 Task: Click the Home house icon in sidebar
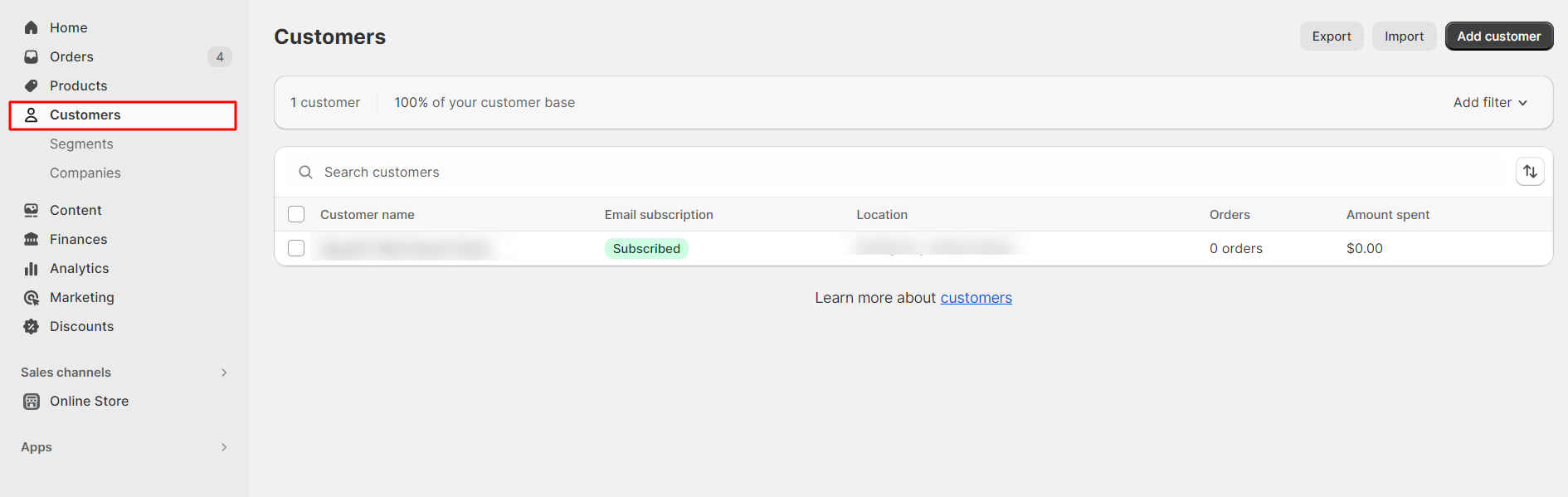click(x=32, y=27)
